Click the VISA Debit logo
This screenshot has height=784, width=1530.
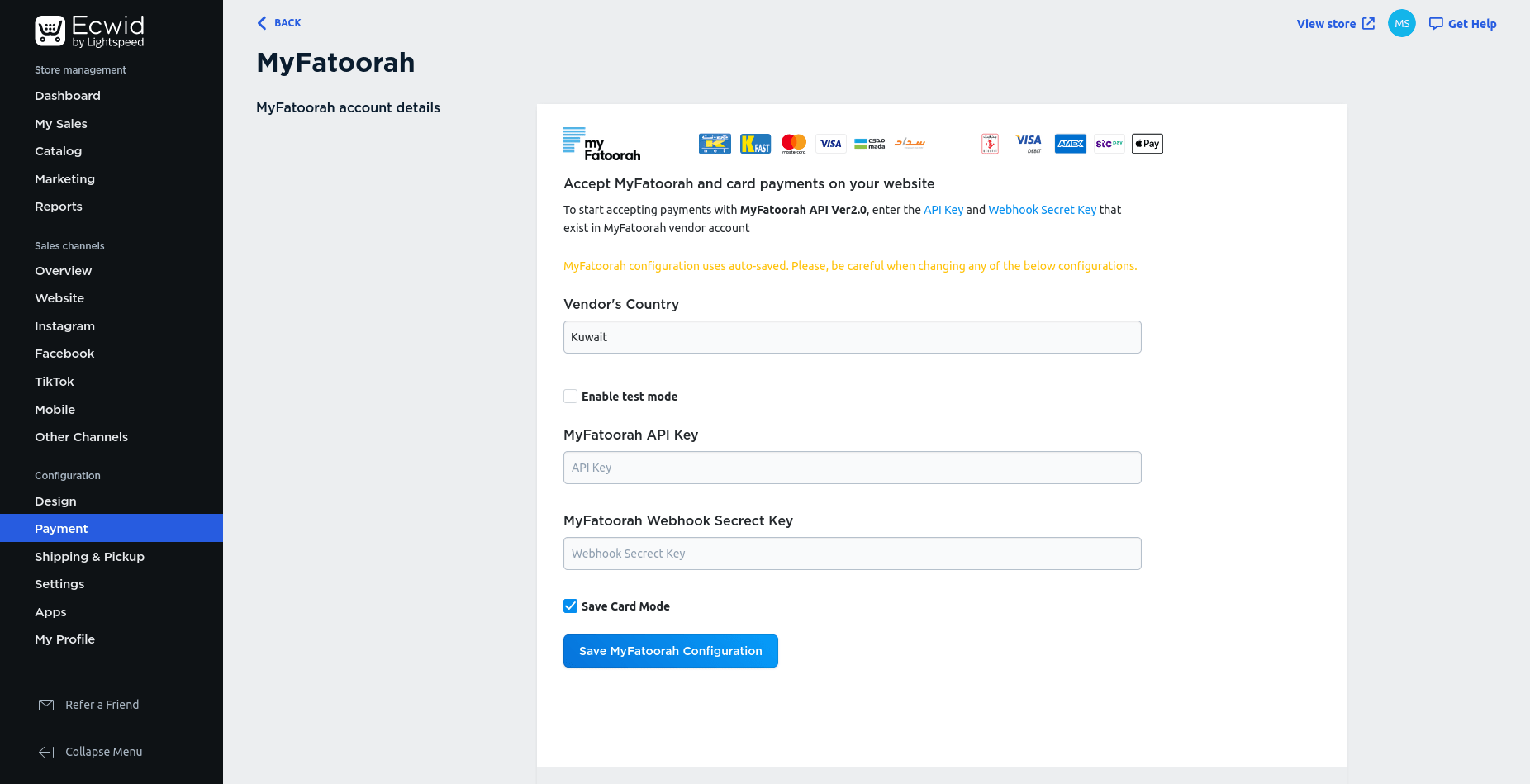[1029, 144]
